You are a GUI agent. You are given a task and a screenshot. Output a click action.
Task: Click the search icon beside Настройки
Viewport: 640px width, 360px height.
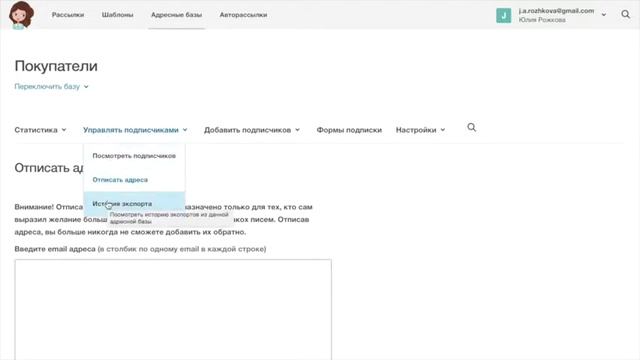click(x=471, y=128)
